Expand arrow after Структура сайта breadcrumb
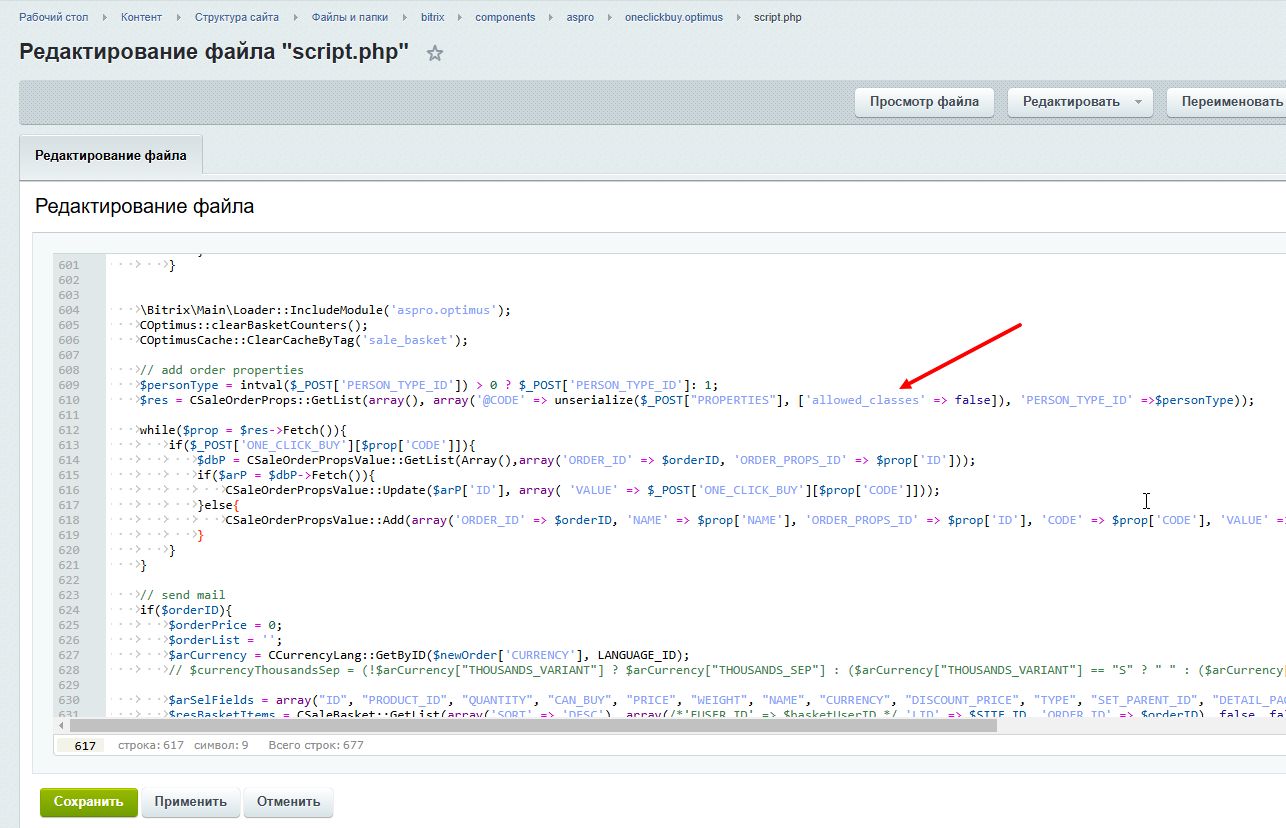Viewport: 1286px width, 828px height. [x=296, y=17]
